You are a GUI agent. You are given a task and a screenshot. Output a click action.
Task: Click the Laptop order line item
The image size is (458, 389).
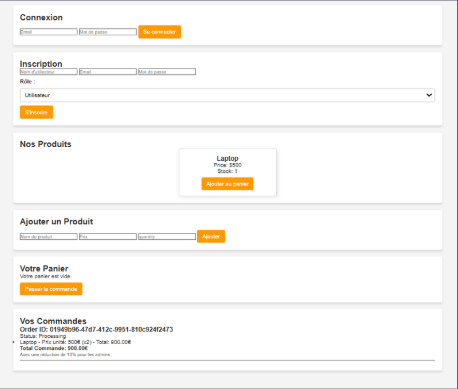click(x=75, y=342)
